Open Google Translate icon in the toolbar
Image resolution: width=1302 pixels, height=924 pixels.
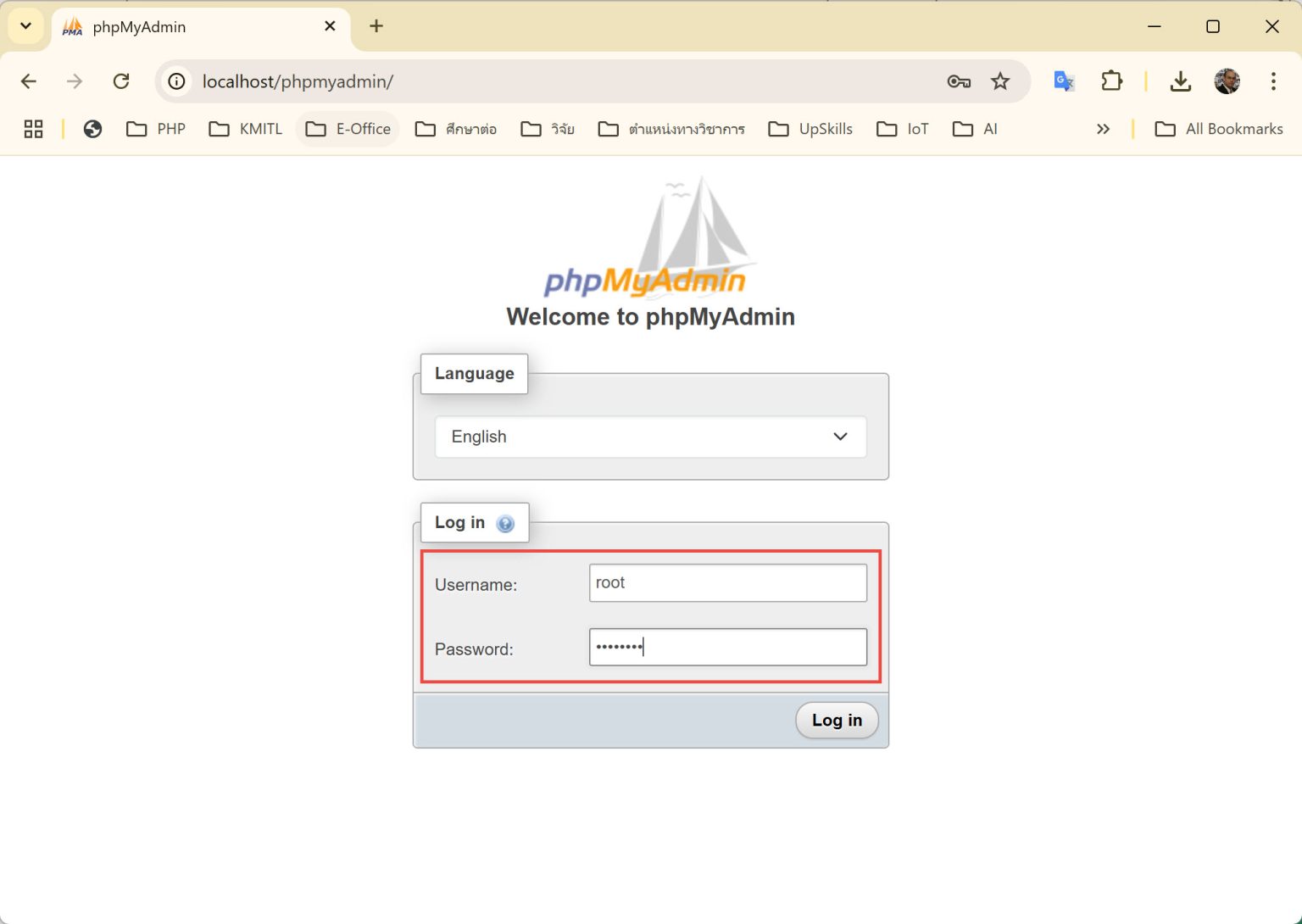point(1063,81)
